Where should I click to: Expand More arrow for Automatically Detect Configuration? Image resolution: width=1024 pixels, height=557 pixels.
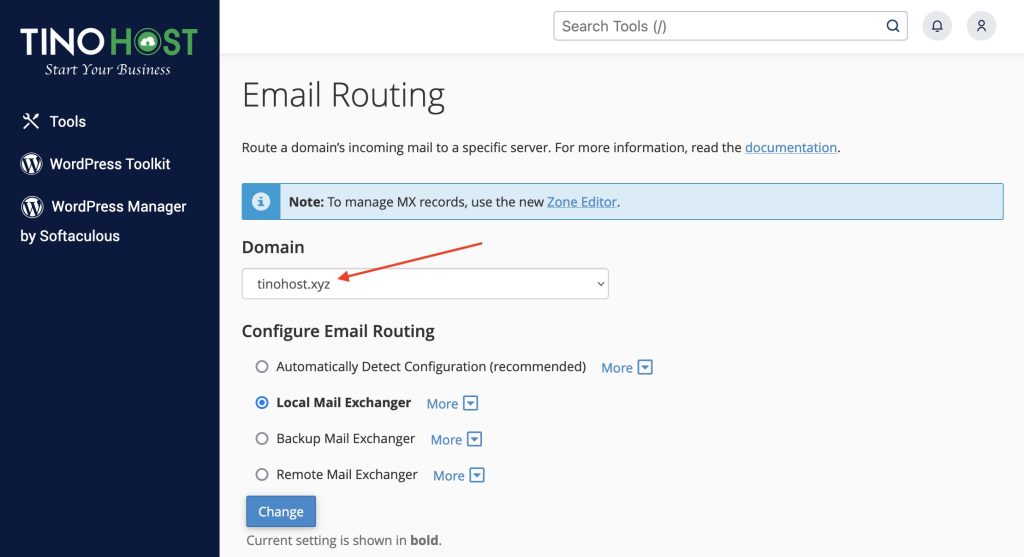(645, 367)
